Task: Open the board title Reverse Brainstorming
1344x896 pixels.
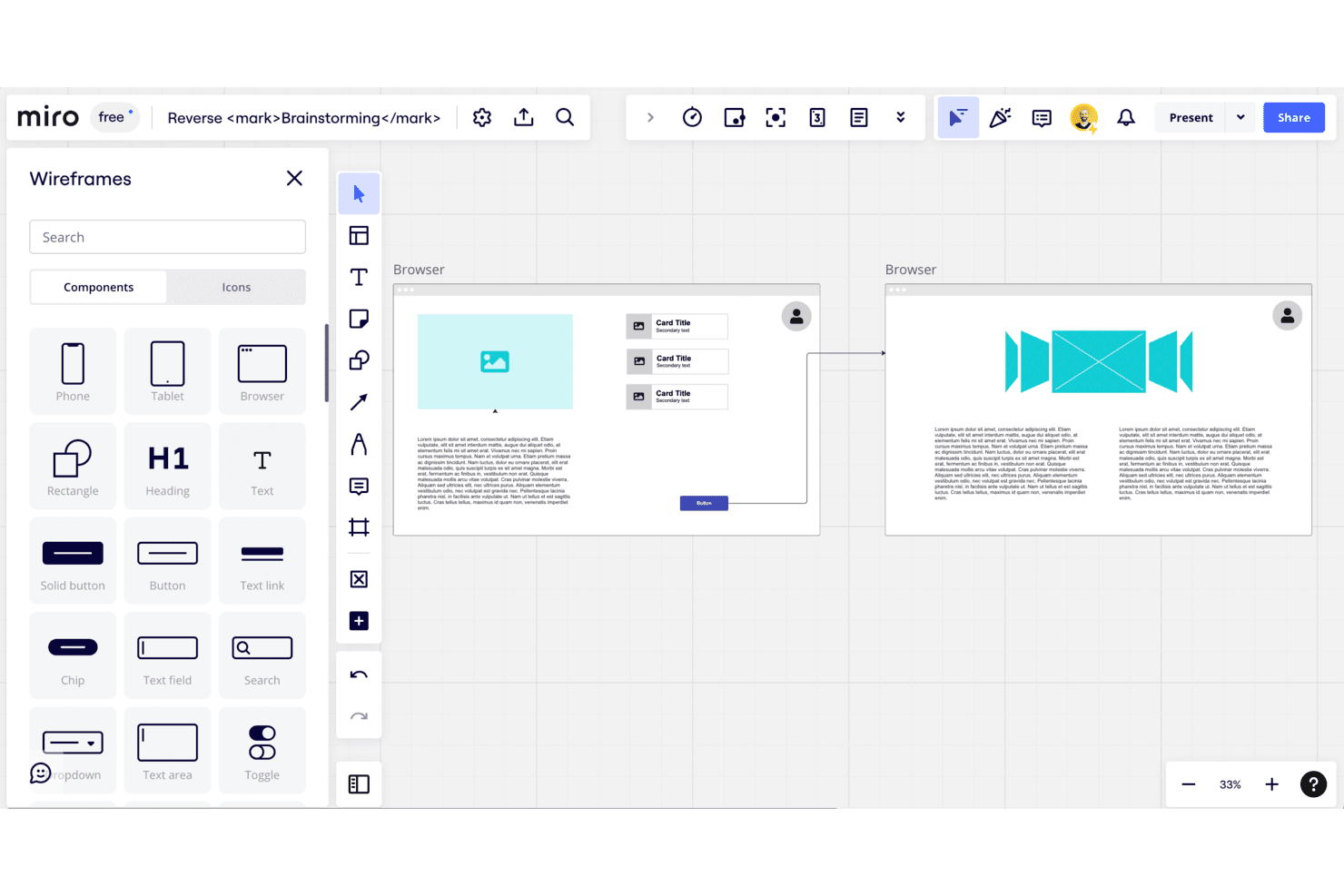Action: point(304,118)
